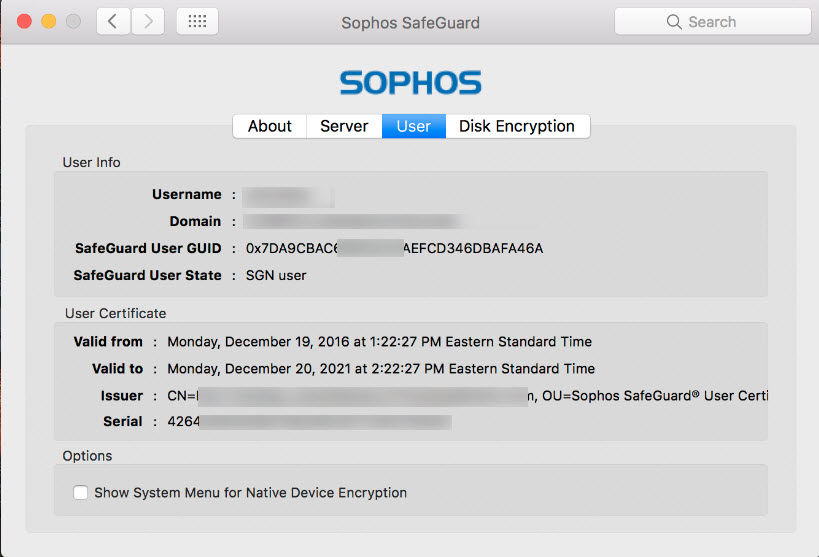The width and height of the screenshot is (819, 557).
Task: Switch to the About tab
Action: pos(270,126)
